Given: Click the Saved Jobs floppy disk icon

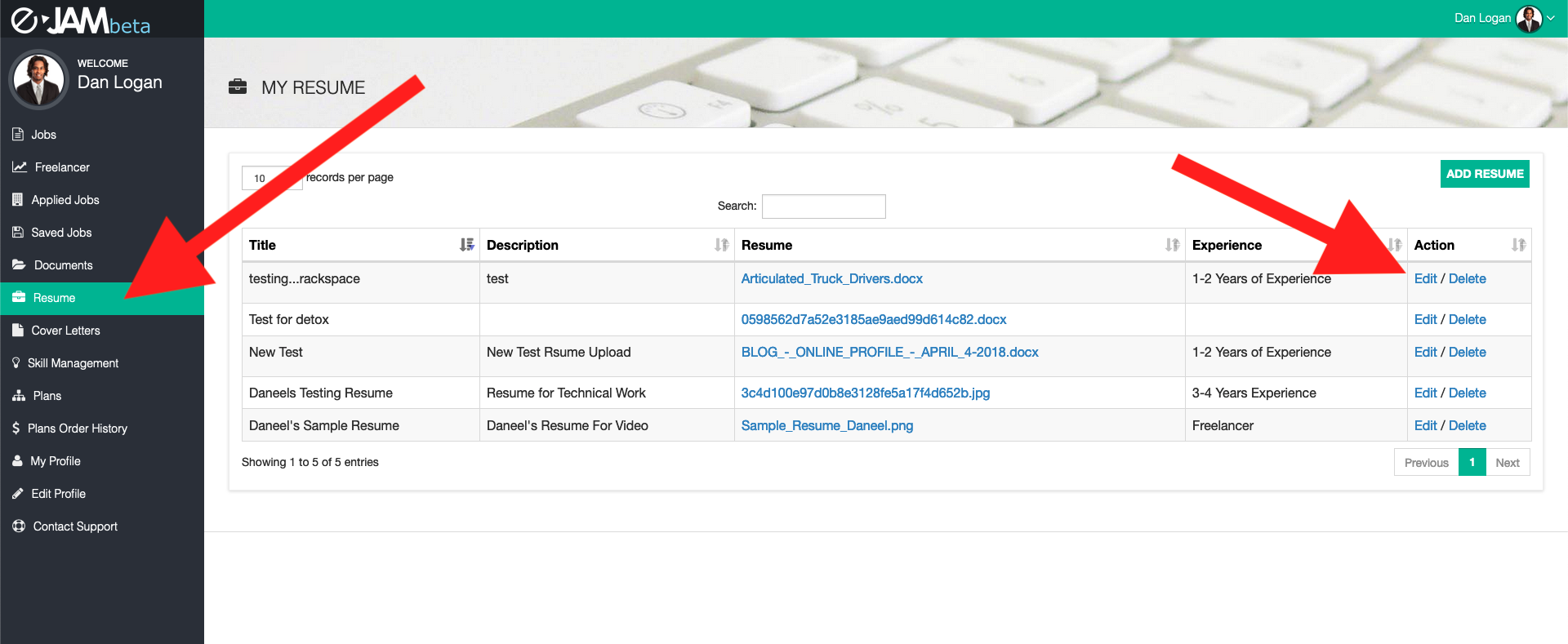Looking at the screenshot, I should [18, 233].
